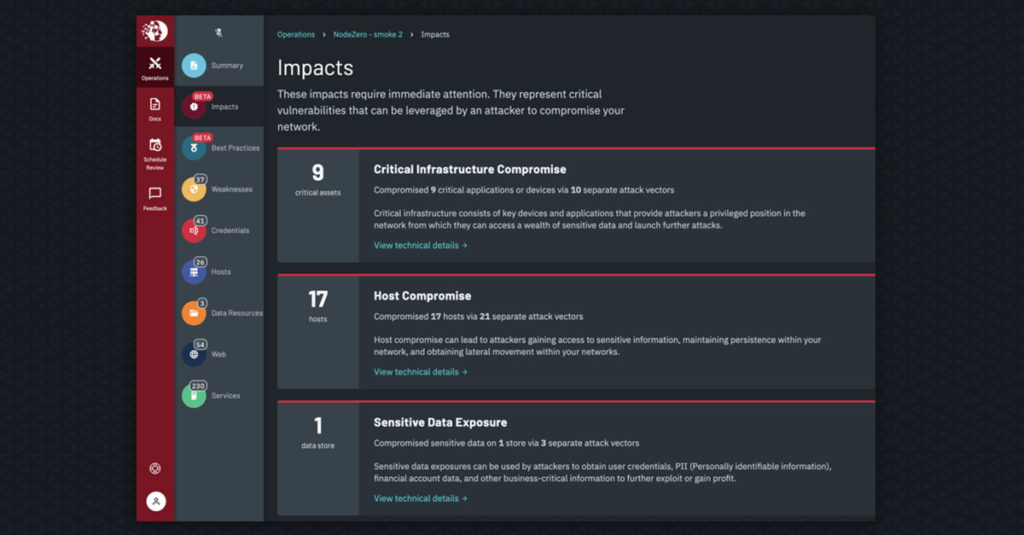The height and width of the screenshot is (535, 1024).
Task: Select the Web globe icon
Action: click(193, 354)
